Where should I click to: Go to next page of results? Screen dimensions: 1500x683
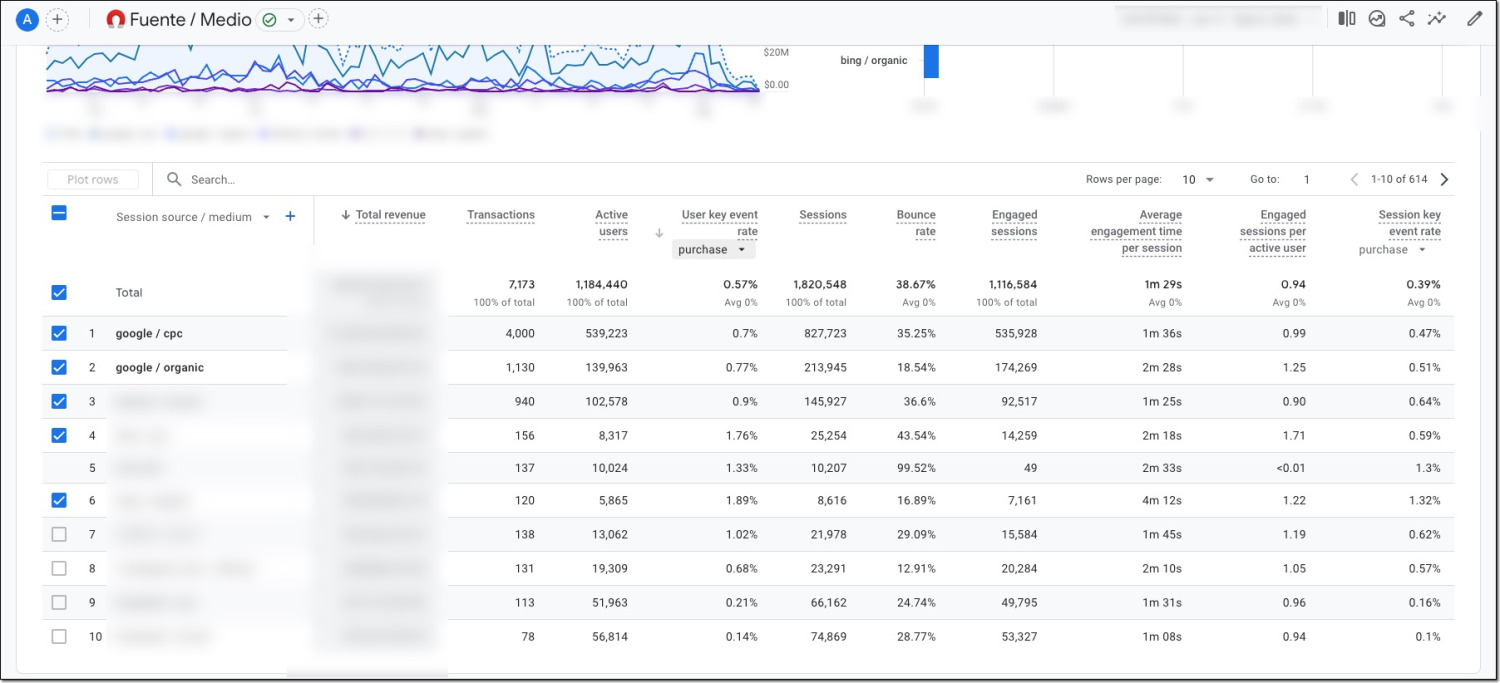pyautogui.click(x=1444, y=180)
